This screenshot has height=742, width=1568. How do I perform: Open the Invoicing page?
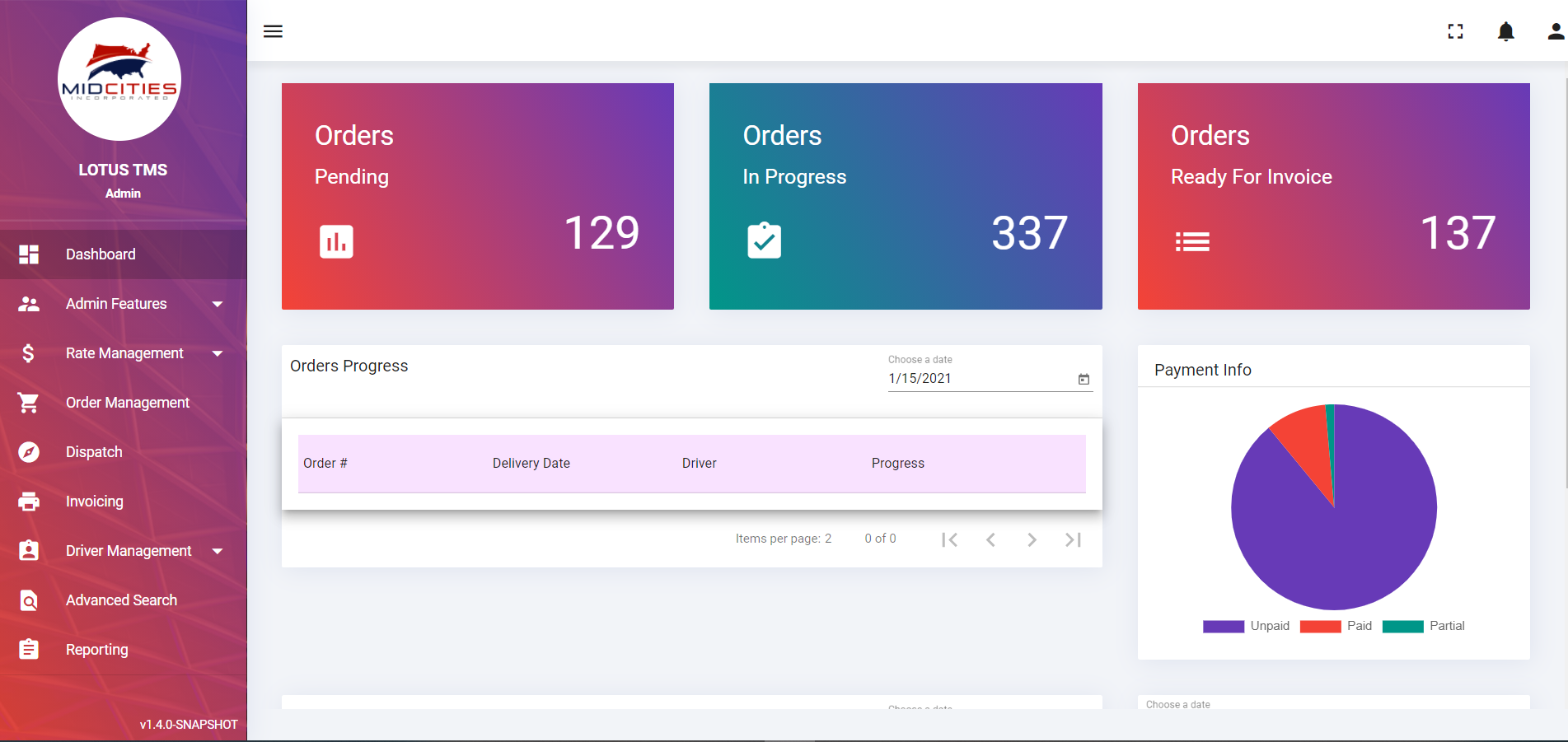click(94, 502)
